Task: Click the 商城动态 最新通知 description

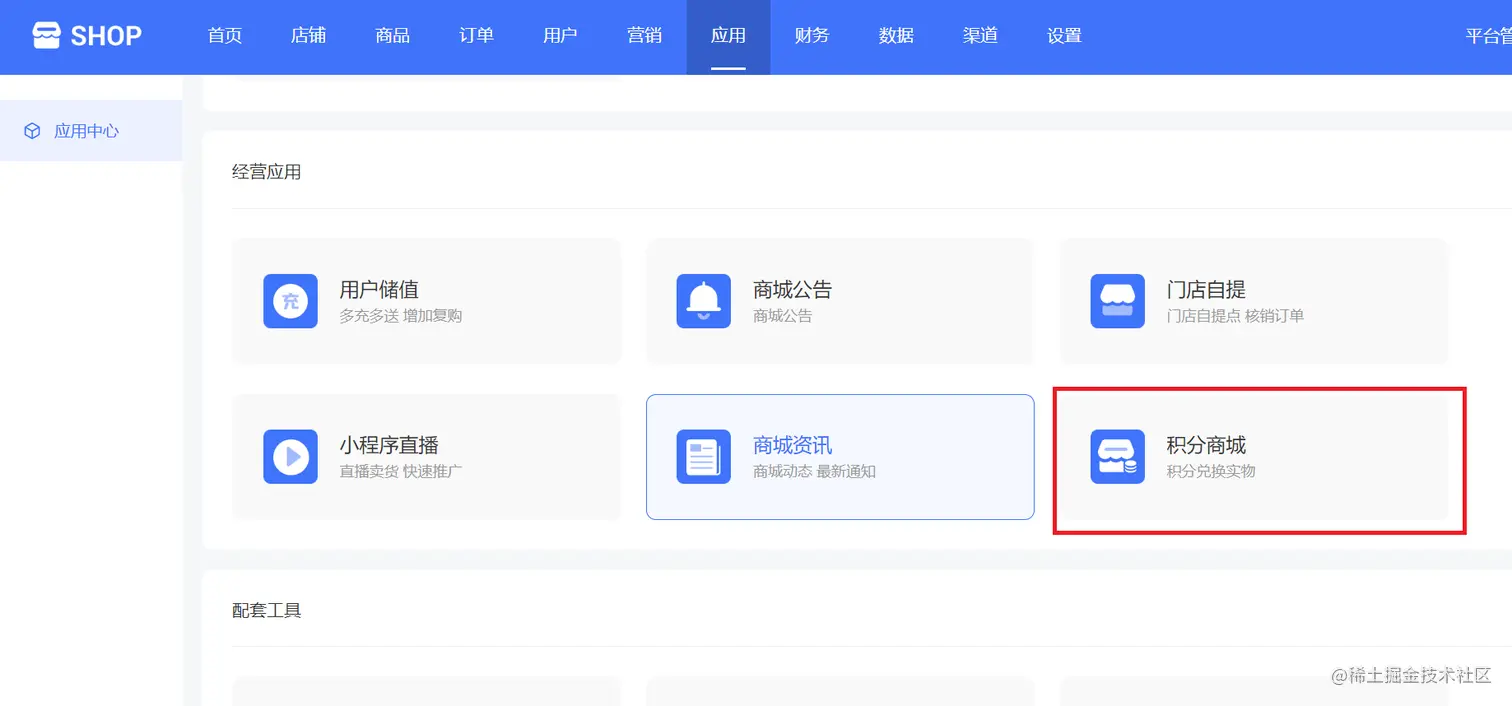Action: (x=815, y=471)
